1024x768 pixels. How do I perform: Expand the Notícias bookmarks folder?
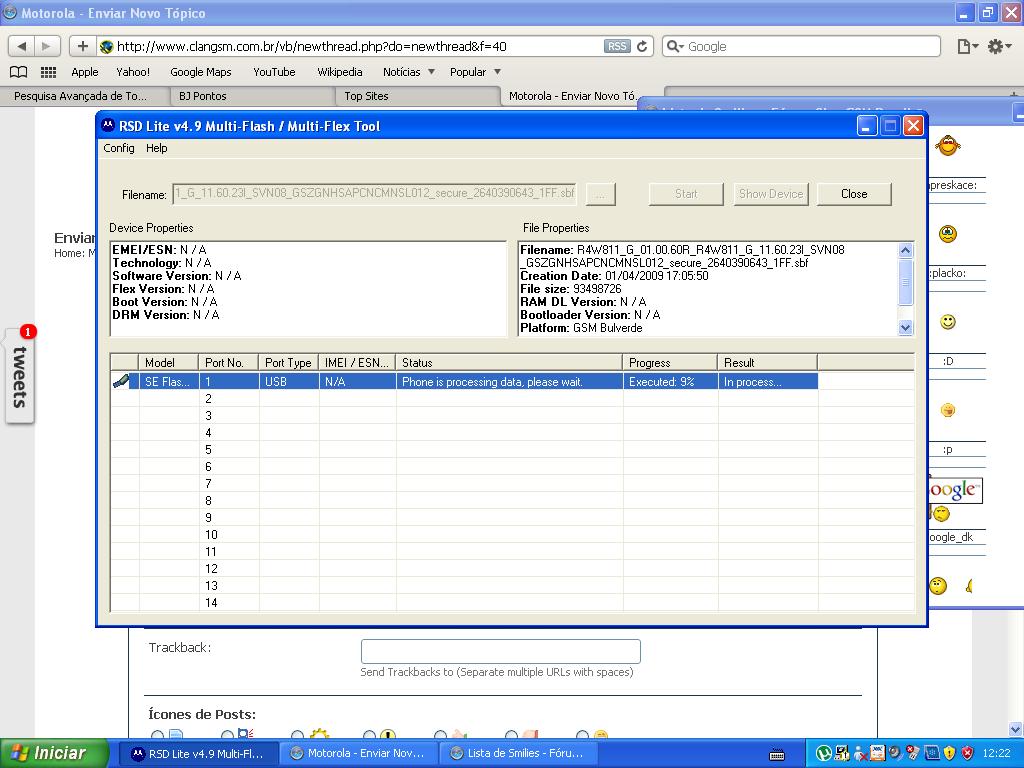[409, 72]
